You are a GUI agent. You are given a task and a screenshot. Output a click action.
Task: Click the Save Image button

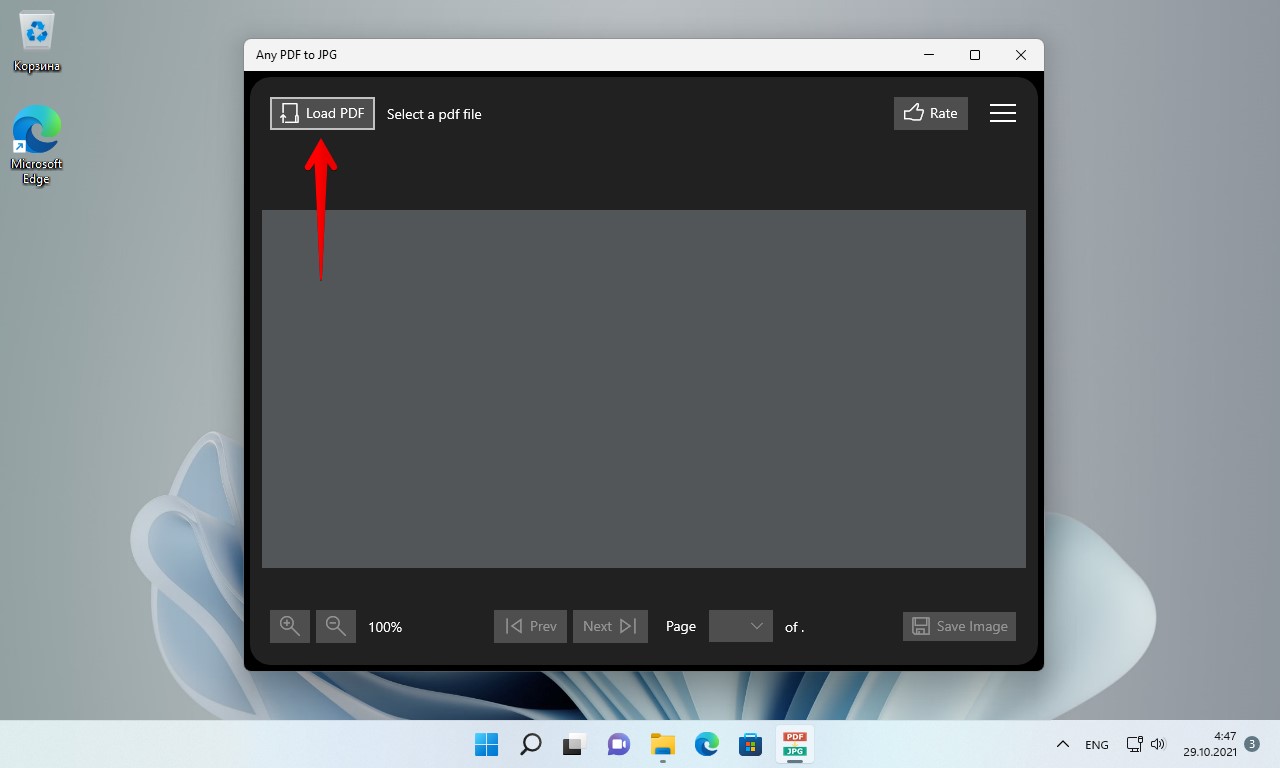click(959, 626)
